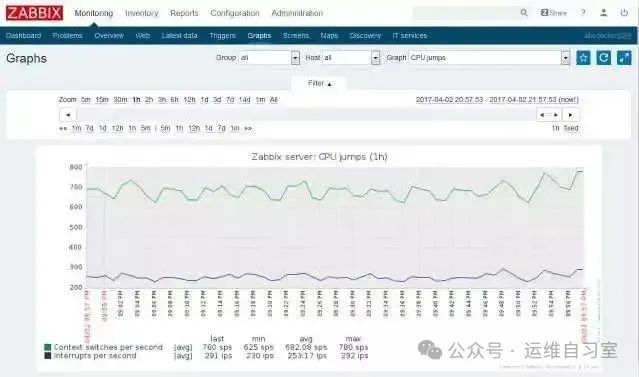This screenshot has height=377, width=639.
Task: Click the time scrollbar right arrow
Action: coord(571,115)
